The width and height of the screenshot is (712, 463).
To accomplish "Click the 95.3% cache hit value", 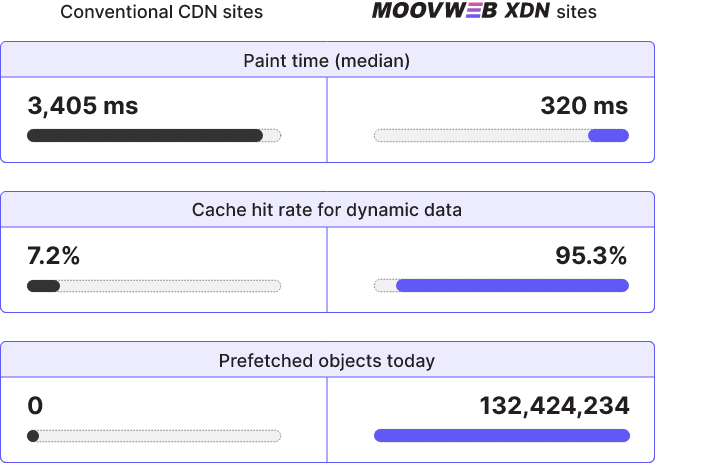I will pyautogui.click(x=591, y=256).
